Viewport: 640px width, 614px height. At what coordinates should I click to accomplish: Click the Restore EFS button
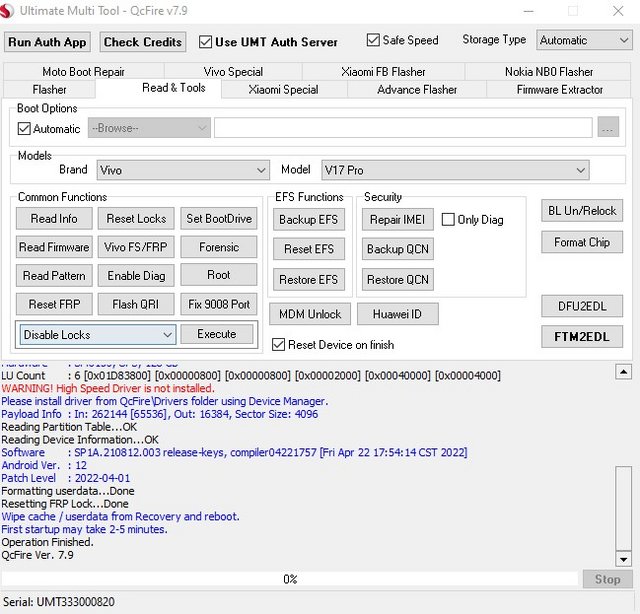309,280
